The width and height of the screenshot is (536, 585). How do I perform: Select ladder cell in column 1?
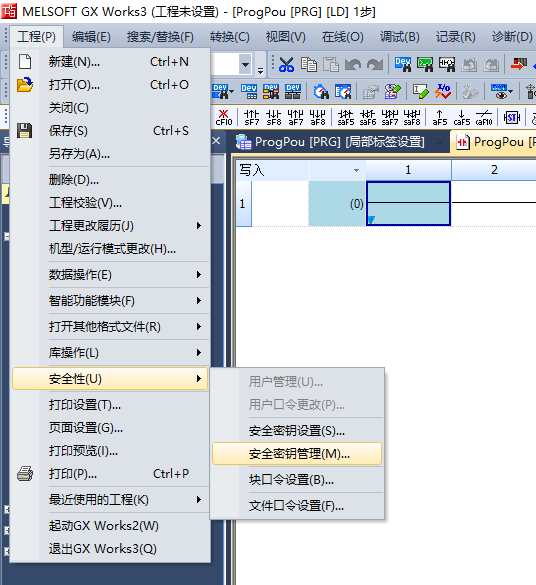click(x=408, y=203)
